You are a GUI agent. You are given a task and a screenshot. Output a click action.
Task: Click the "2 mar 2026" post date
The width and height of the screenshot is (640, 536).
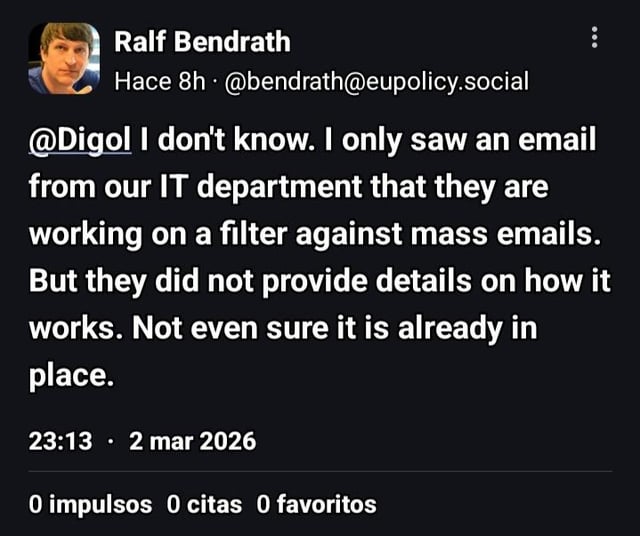click(193, 440)
